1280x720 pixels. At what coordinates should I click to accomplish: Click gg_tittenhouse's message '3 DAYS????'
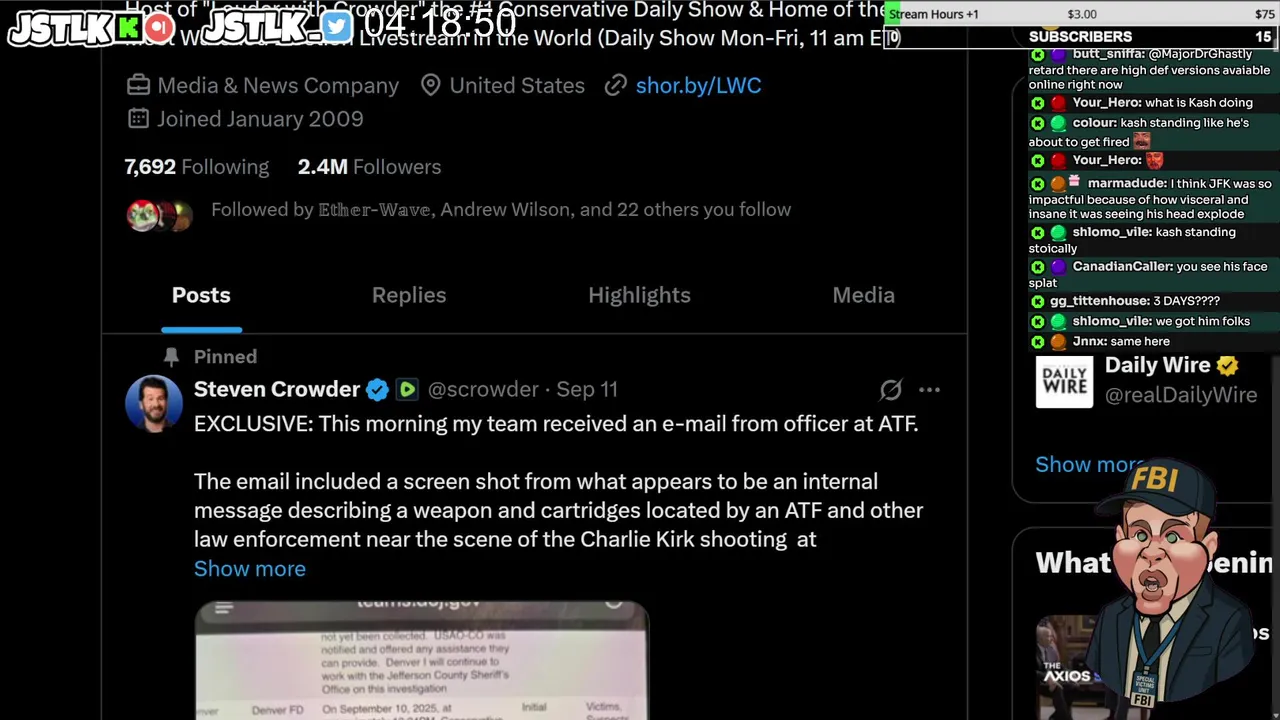tap(1187, 301)
